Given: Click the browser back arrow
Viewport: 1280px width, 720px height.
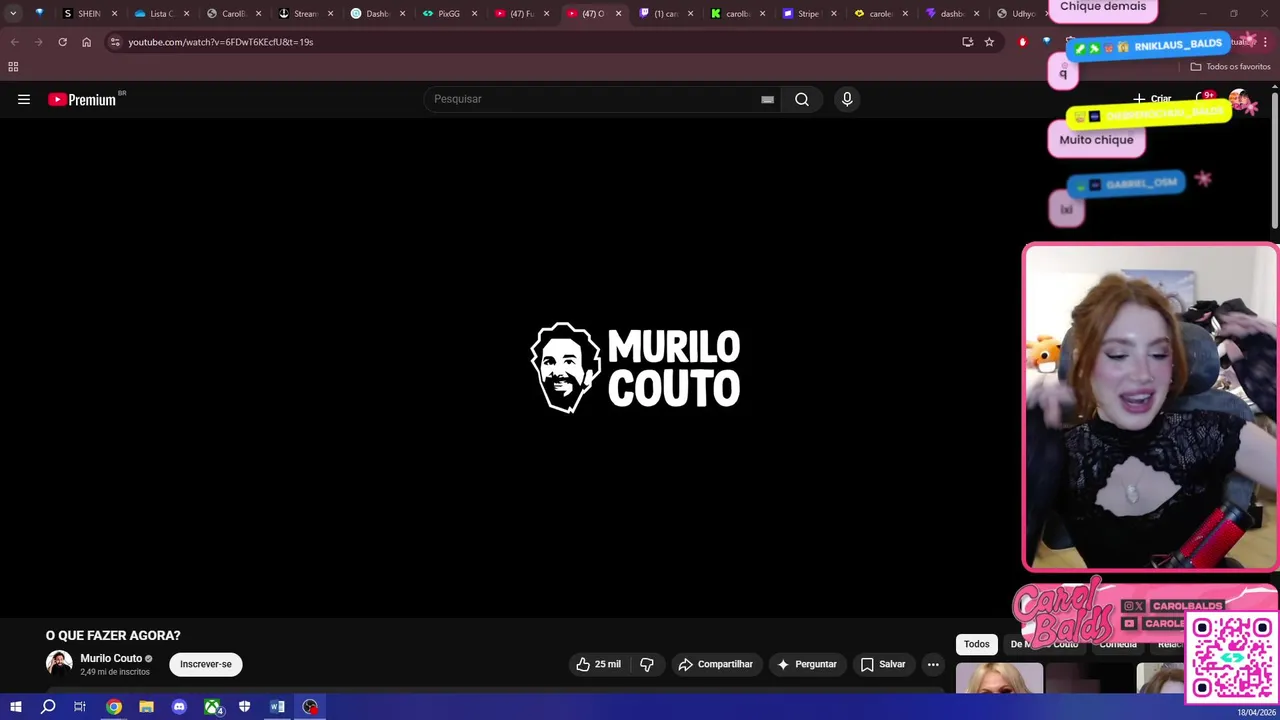Looking at the screenshot, I should [14, 42].
